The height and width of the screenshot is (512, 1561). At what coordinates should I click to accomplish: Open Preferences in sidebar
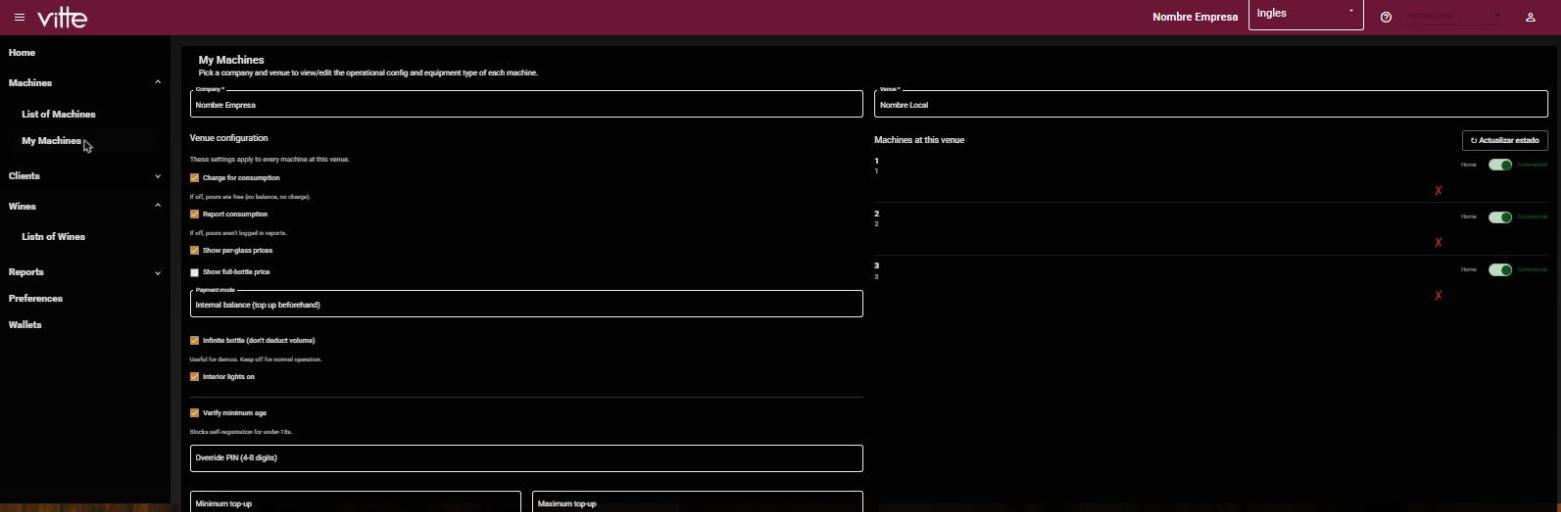(x=36, y=298)
